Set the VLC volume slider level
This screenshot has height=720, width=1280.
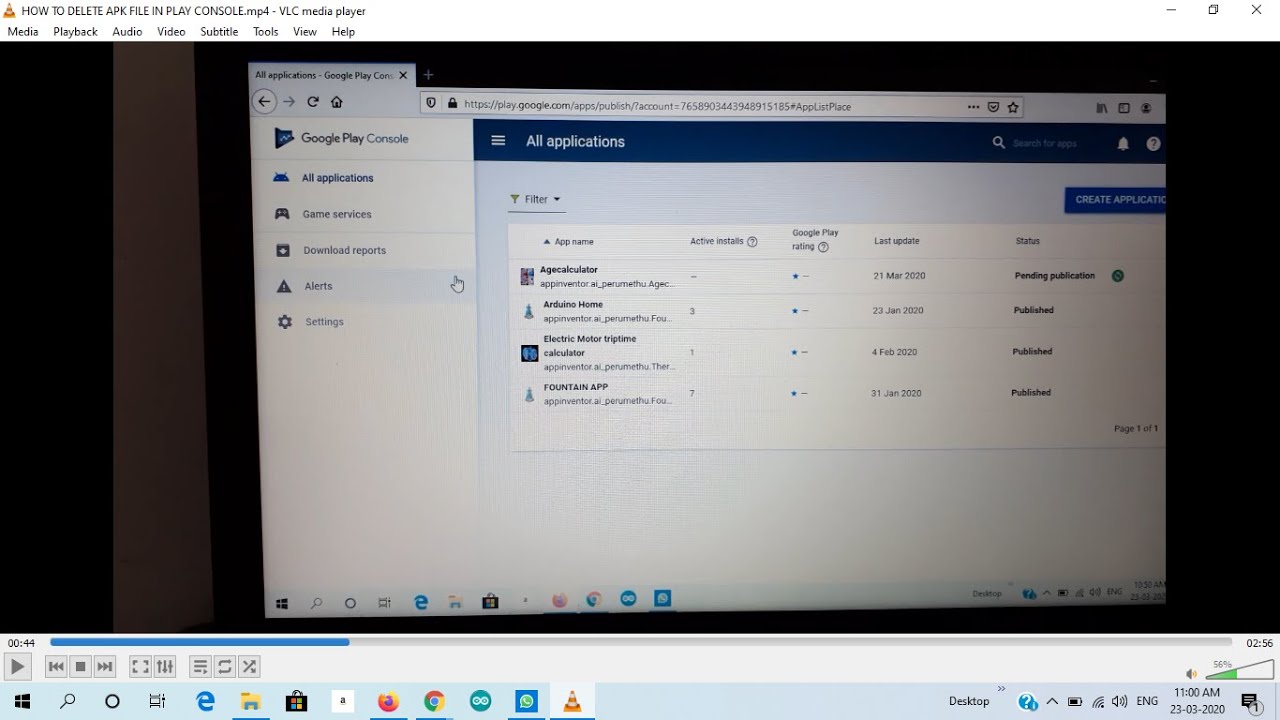pos(1240,670)
